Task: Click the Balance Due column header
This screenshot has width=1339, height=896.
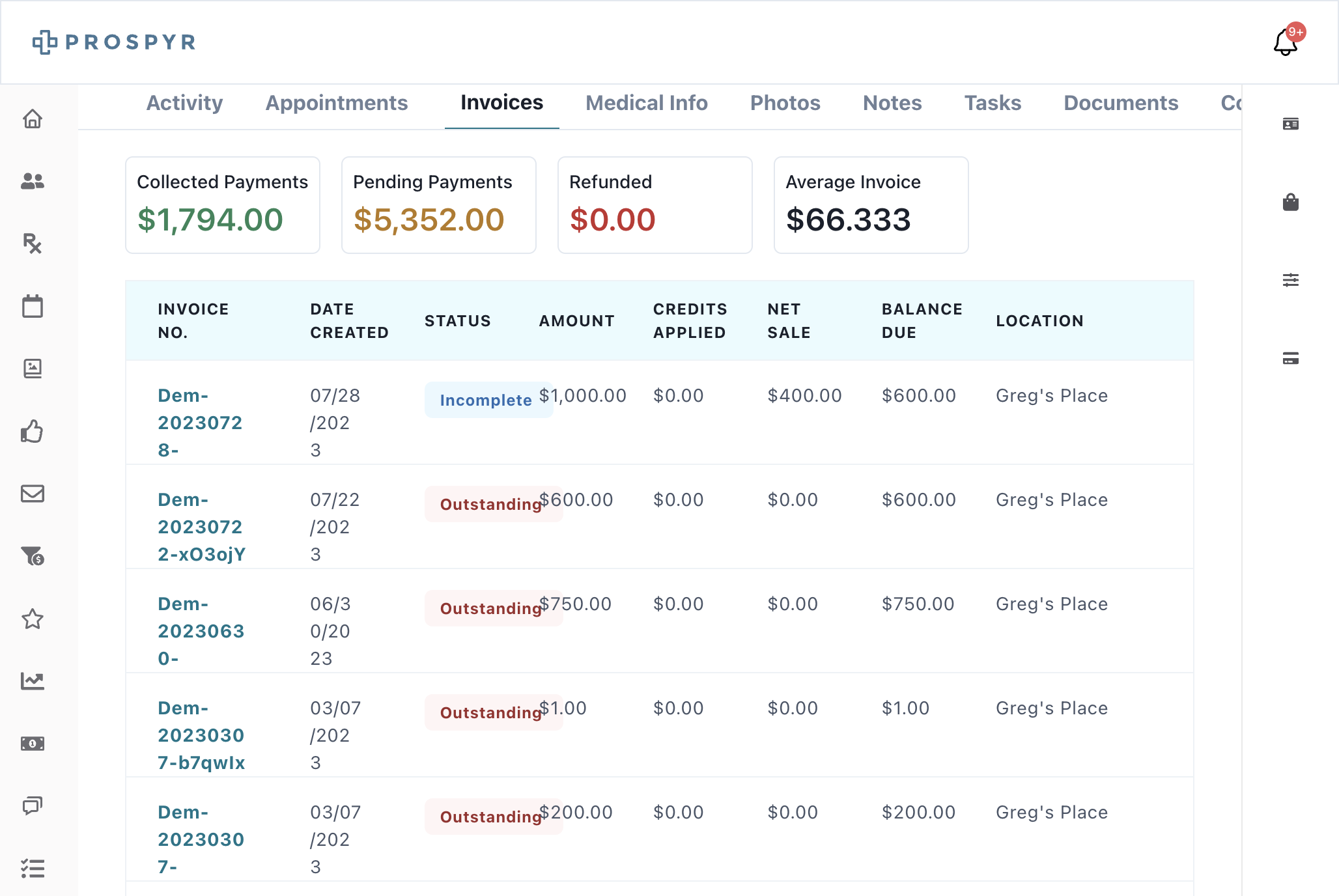Action: [922, 321]
